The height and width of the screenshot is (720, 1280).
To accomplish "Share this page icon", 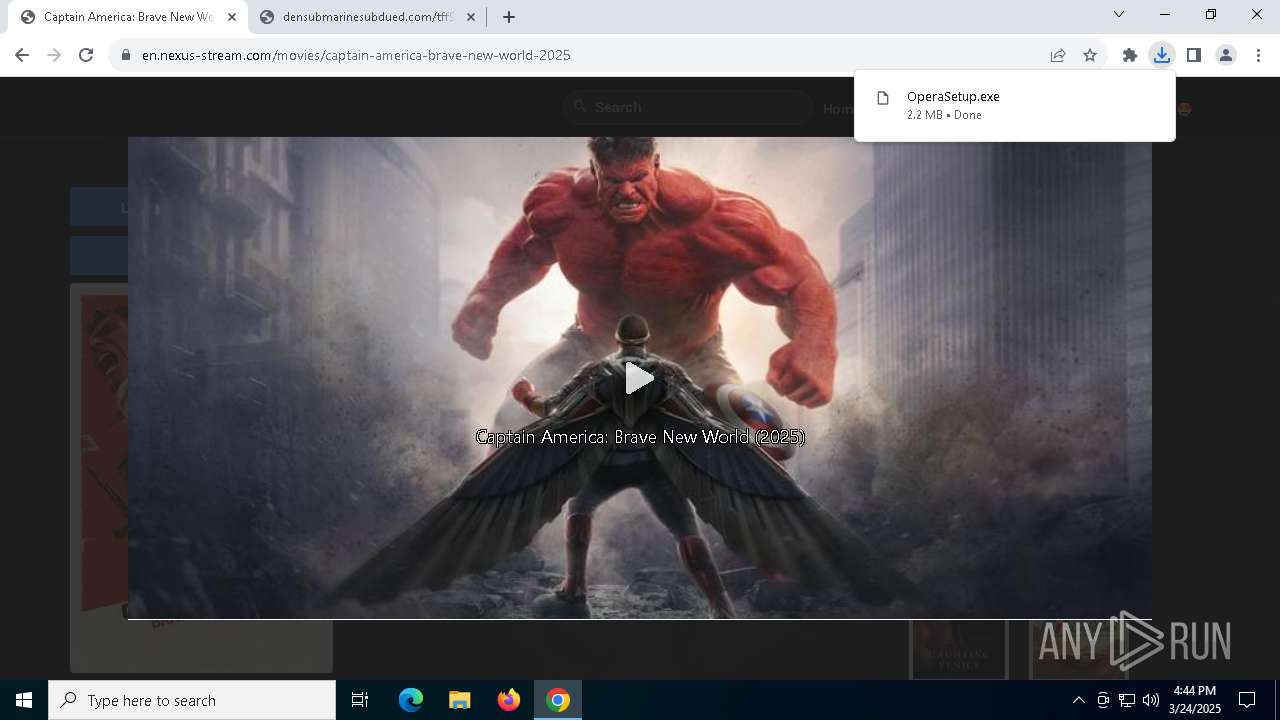I will pyautogui.click(x=1058, y=55).
